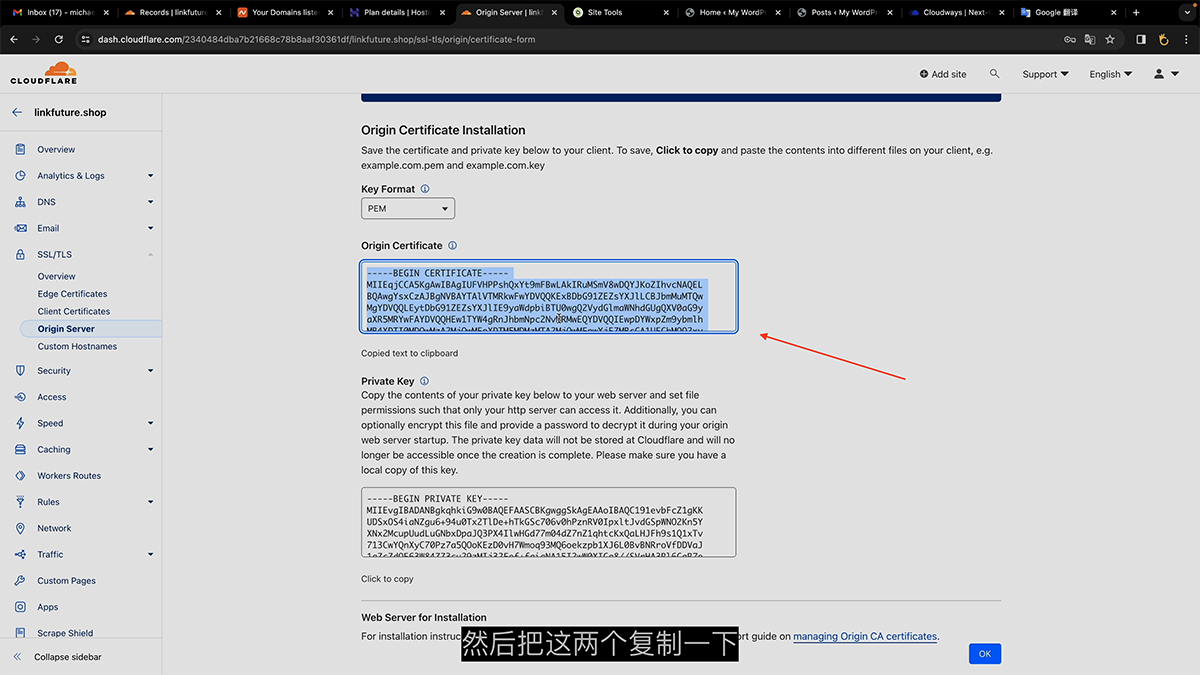Screen dimensions: 1200x675
Task: Open SSL/TLS Overview submenu item
Action: (x=56, y=276)
